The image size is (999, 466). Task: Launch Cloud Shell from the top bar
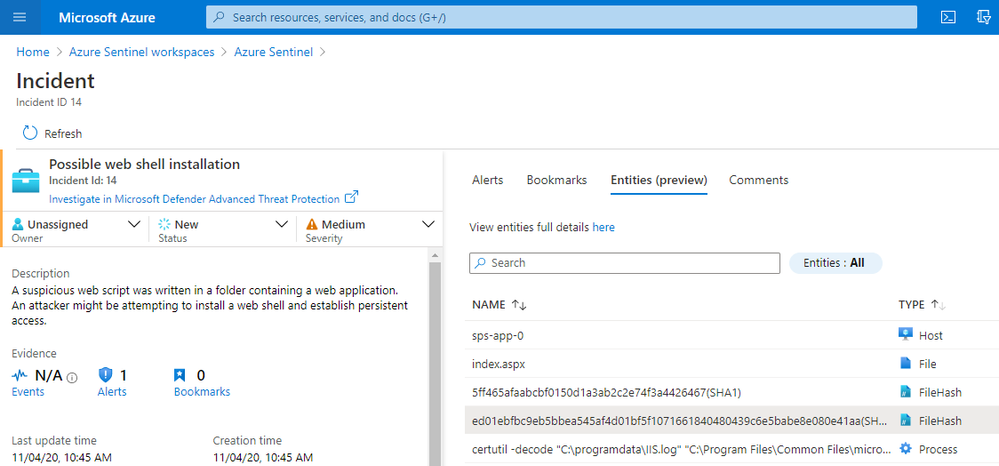[948, 17]
